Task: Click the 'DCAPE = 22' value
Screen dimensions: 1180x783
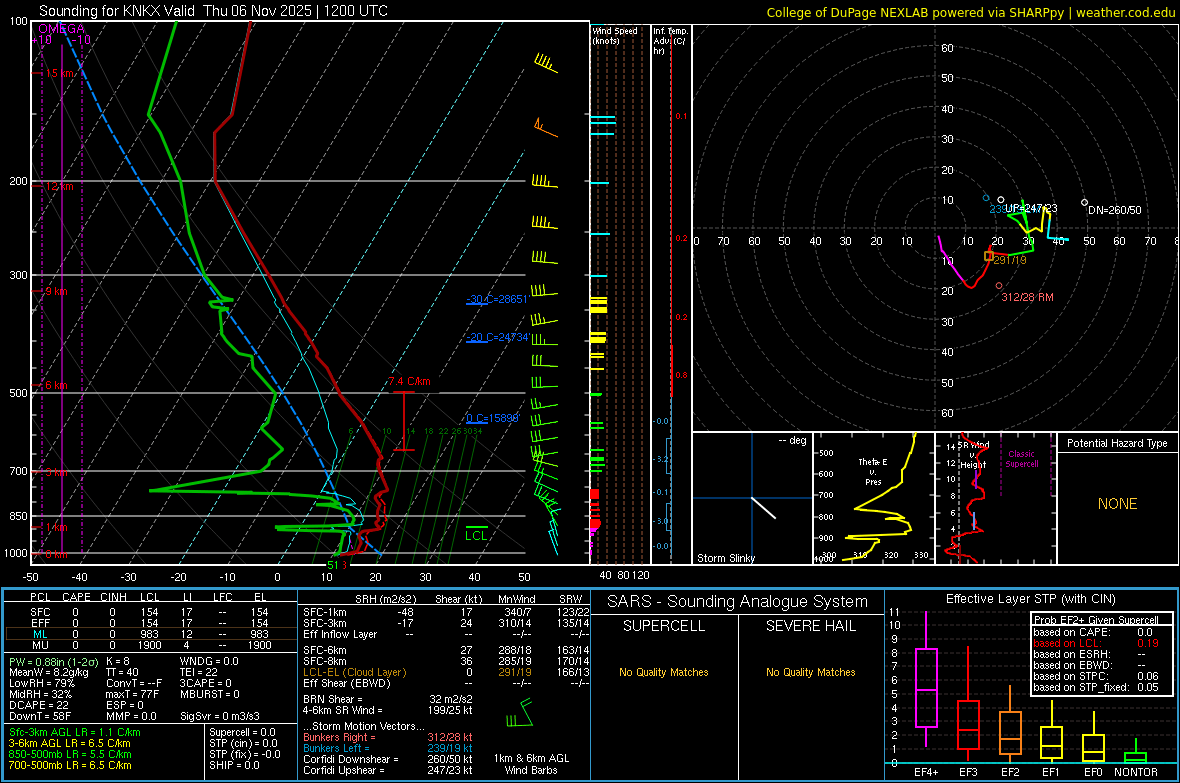Action: click(38, 705)
